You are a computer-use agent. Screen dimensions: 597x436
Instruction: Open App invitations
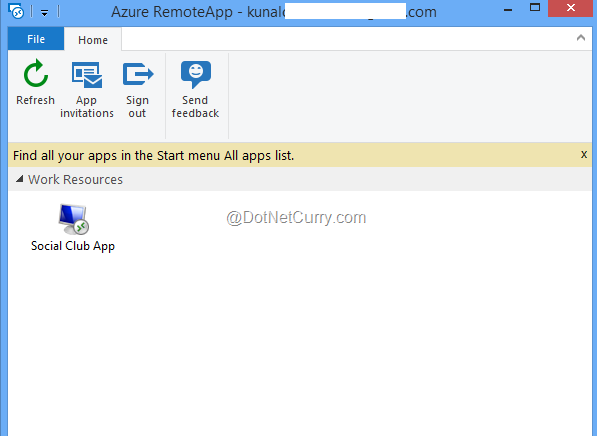[x=87, y=89]
